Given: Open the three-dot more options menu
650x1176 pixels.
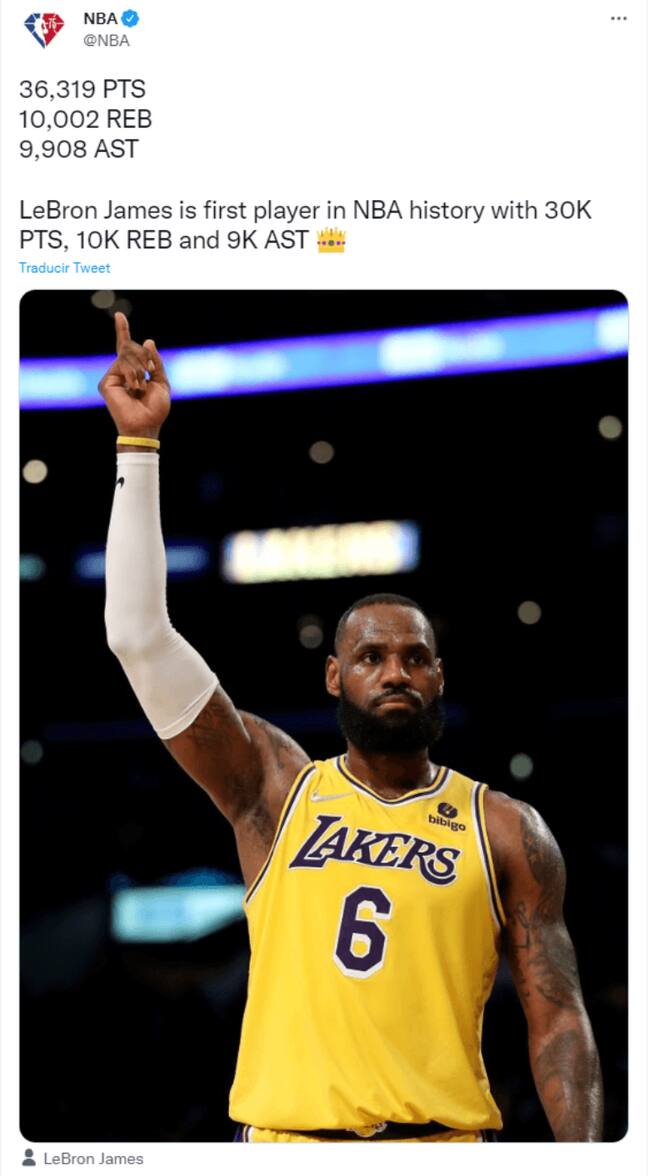Looking at the screenshot, I should [x=619, y=19].
